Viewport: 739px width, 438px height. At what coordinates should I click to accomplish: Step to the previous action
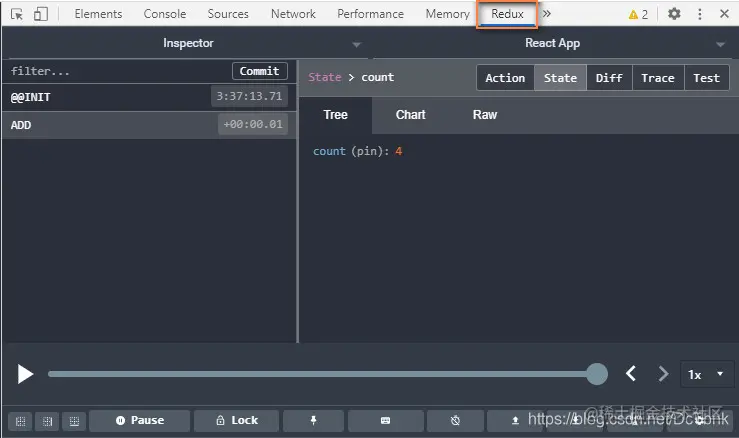click(631, 374)
